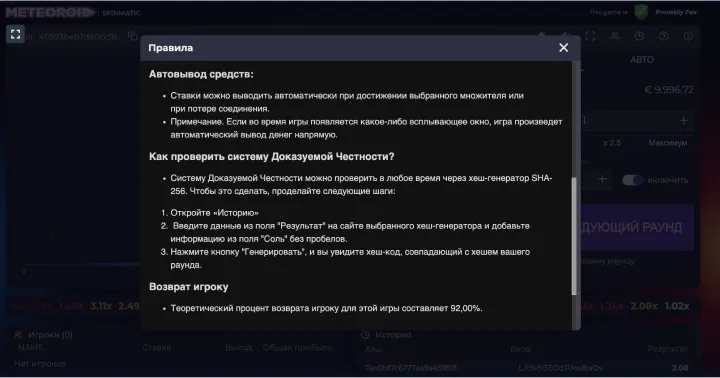Click the 'Автовывод средств:' heading
This screenshot has height=378, width=720.
point(201,74)
